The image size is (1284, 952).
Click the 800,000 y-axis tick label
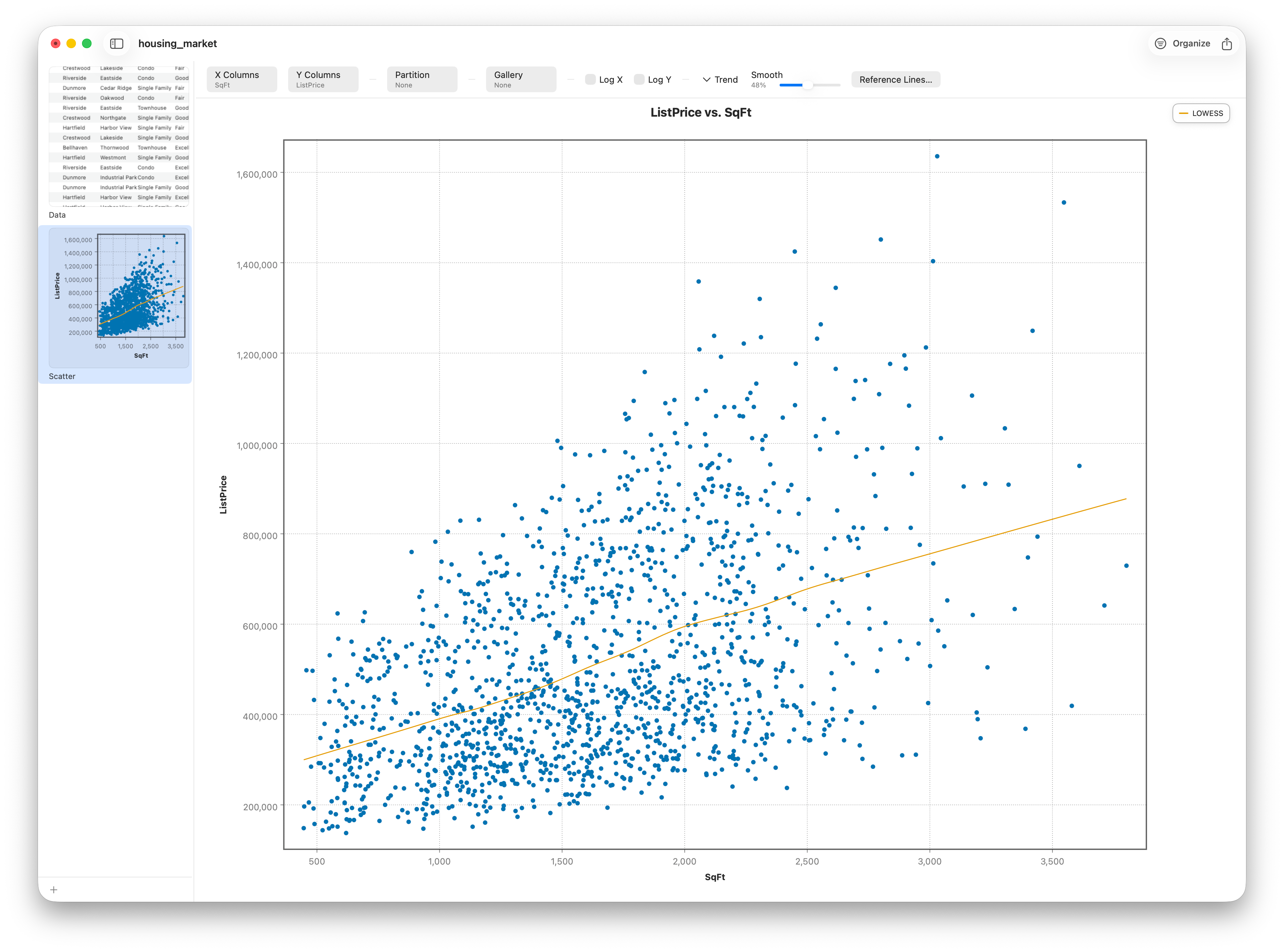(260, 536)
